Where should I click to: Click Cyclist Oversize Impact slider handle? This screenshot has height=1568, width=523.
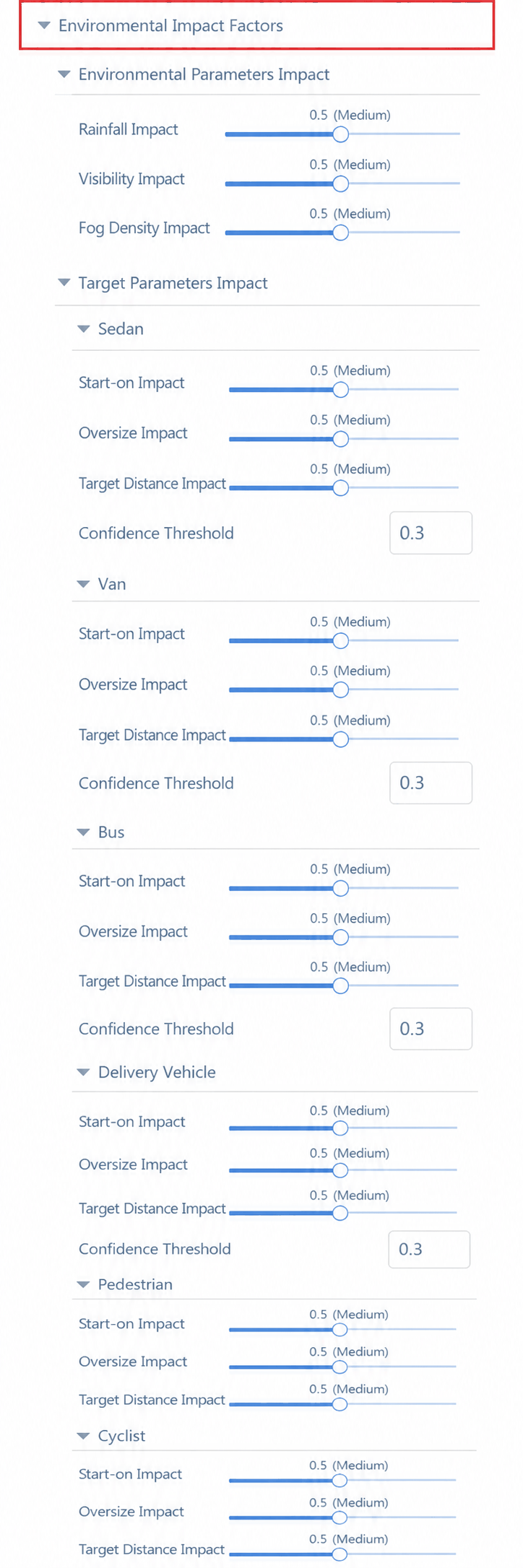(x=340, y=1517)
